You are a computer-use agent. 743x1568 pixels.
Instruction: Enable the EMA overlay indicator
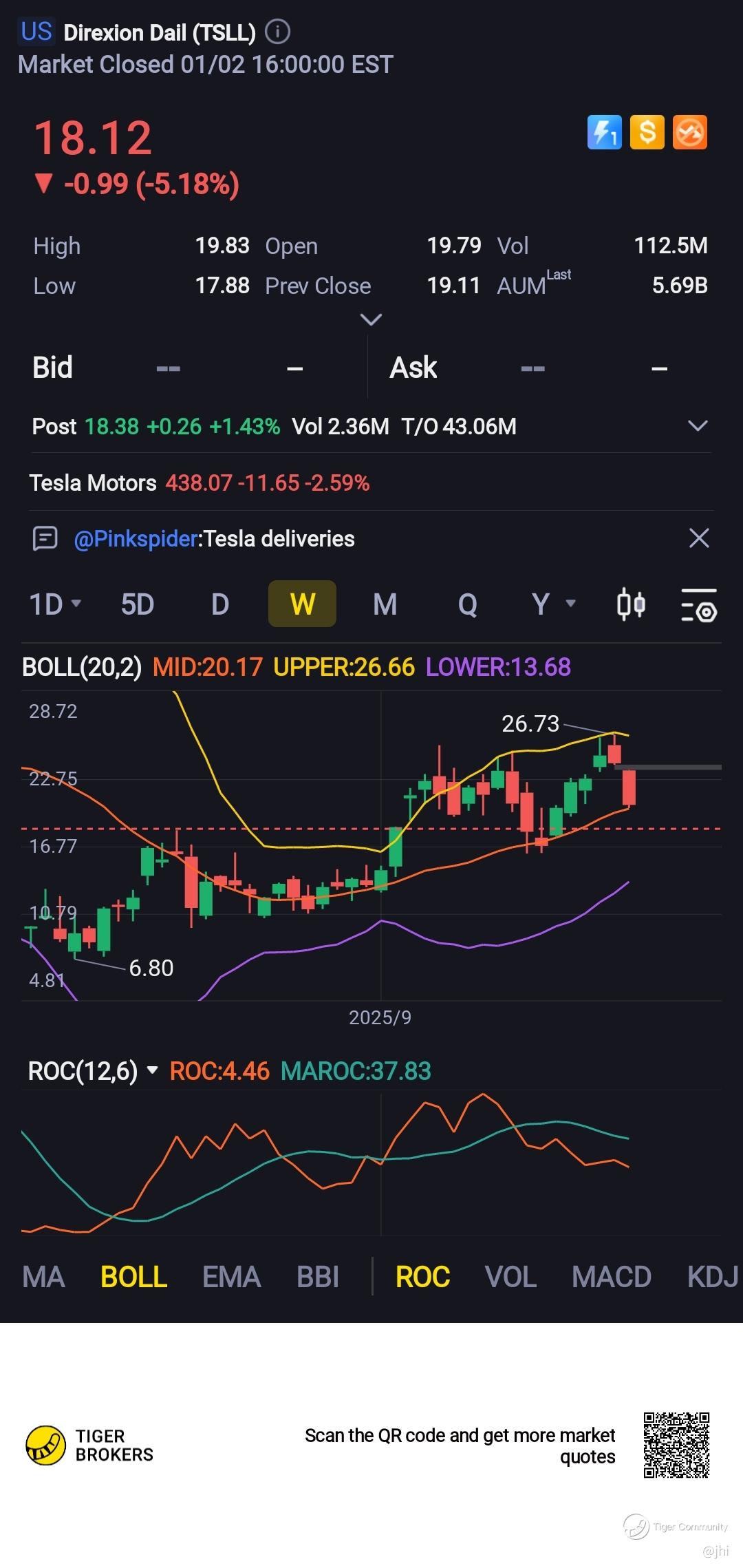[232, 1277]
